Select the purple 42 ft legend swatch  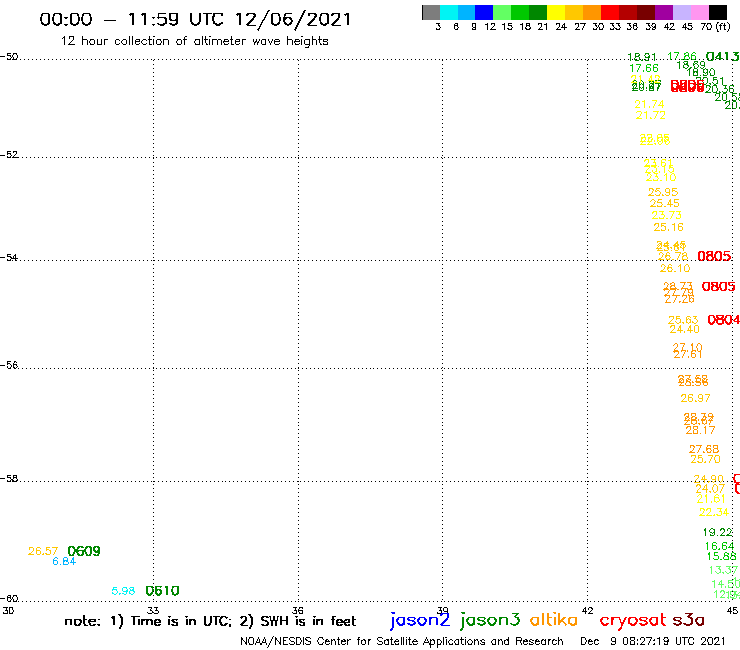664,12
